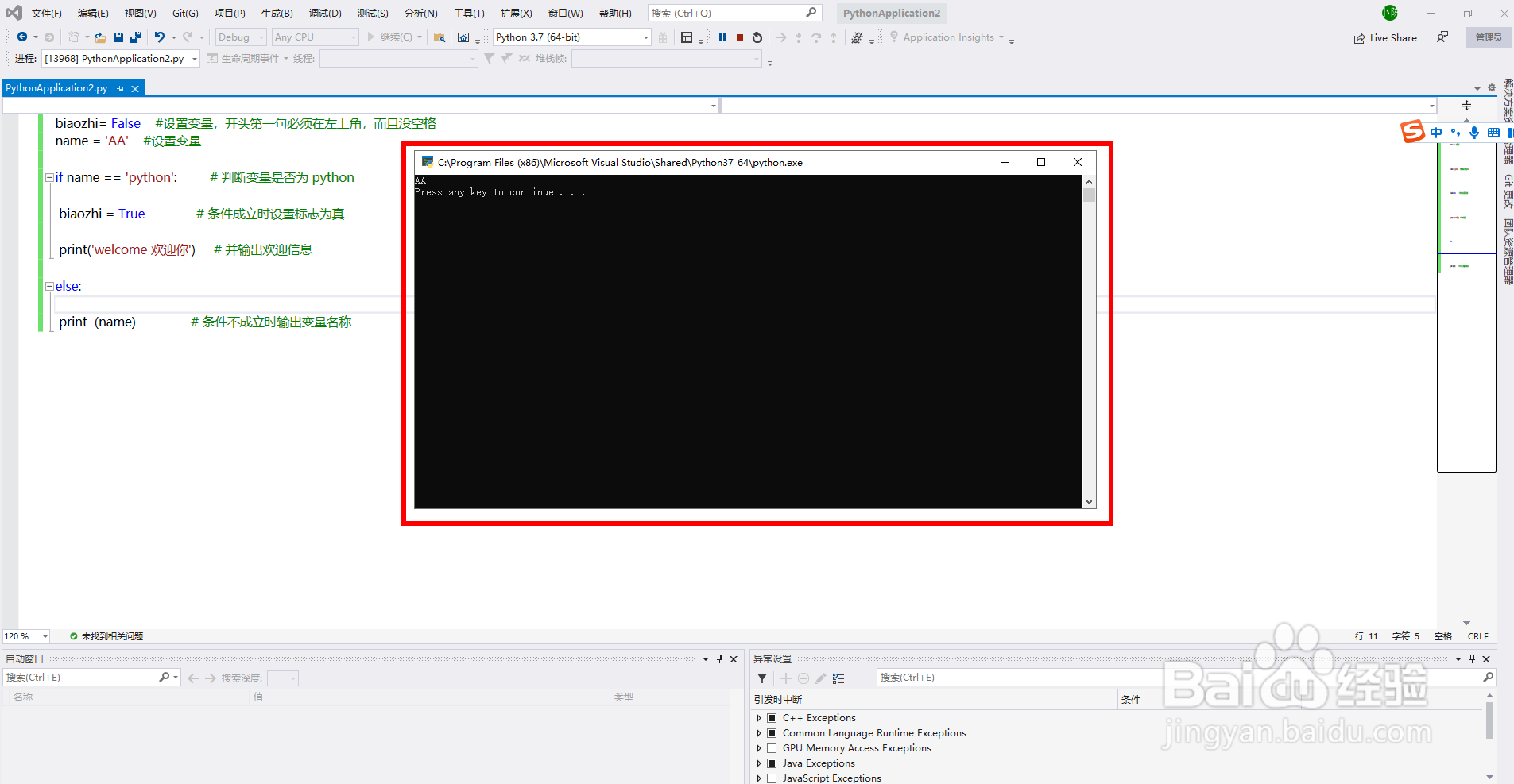Expand the C++ Exceptions tree node
The image size is (1514, 784).
coord(759,718)
